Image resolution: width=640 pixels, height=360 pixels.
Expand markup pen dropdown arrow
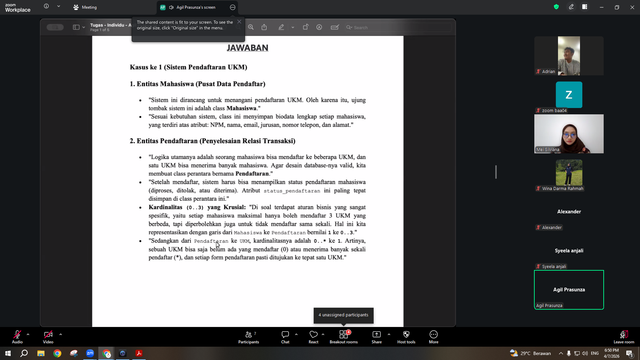point(293,27)
